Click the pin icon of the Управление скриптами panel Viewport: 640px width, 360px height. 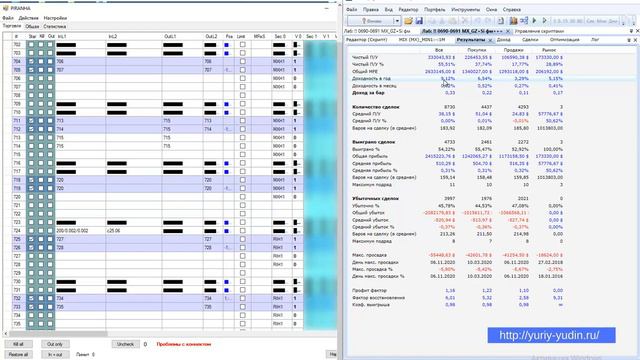click(x=631, y=31)
